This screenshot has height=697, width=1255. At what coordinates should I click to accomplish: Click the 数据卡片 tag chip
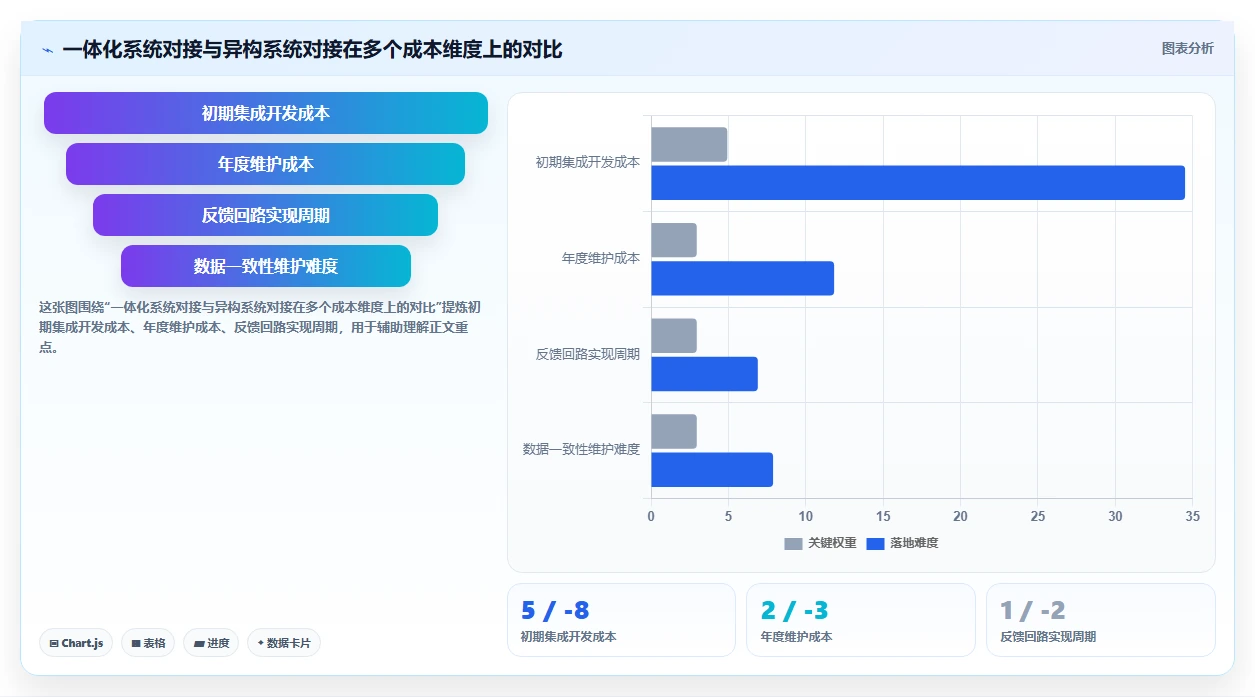tap(284, 643)
